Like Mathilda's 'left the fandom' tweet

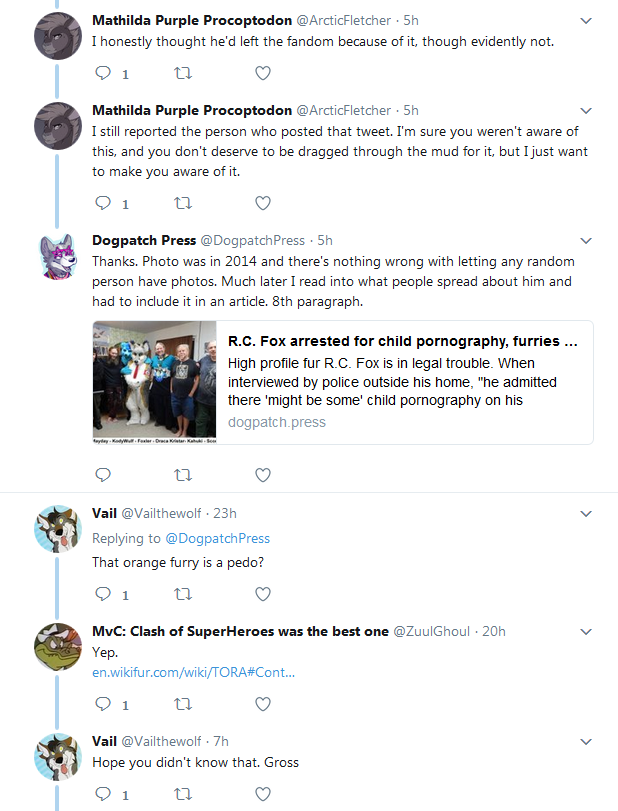coord(263,73)
